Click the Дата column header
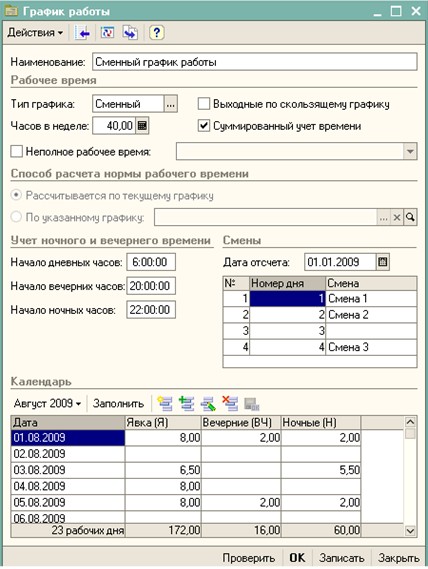Screen dimensions: 428x569 pyautogui.click(x=68, y=422)
